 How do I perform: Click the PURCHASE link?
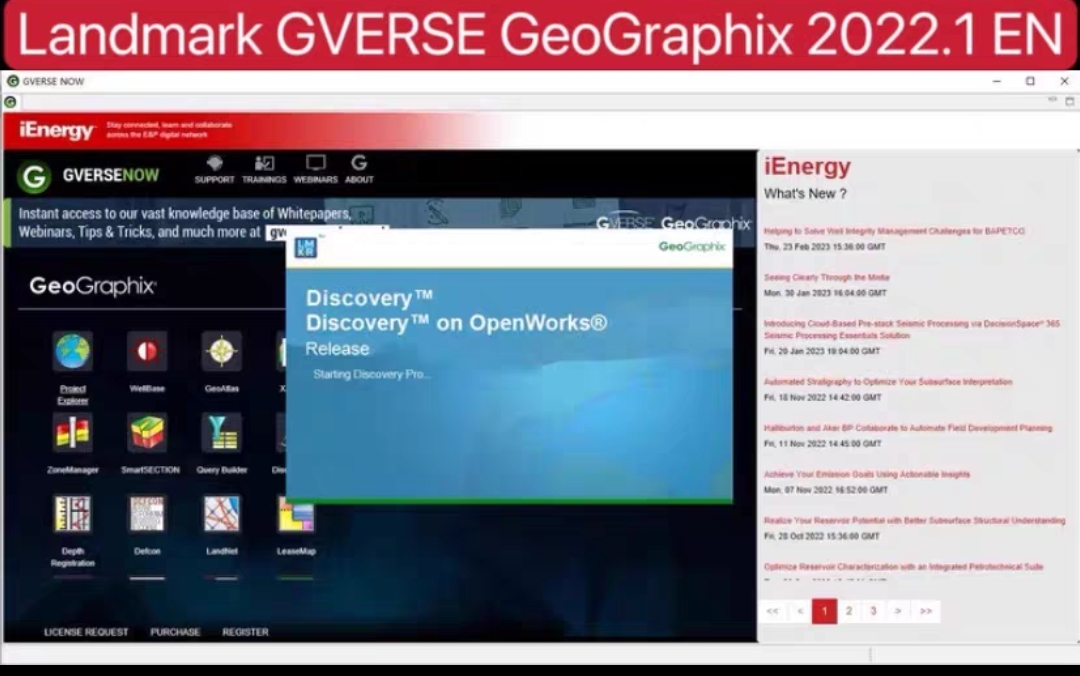175,632
